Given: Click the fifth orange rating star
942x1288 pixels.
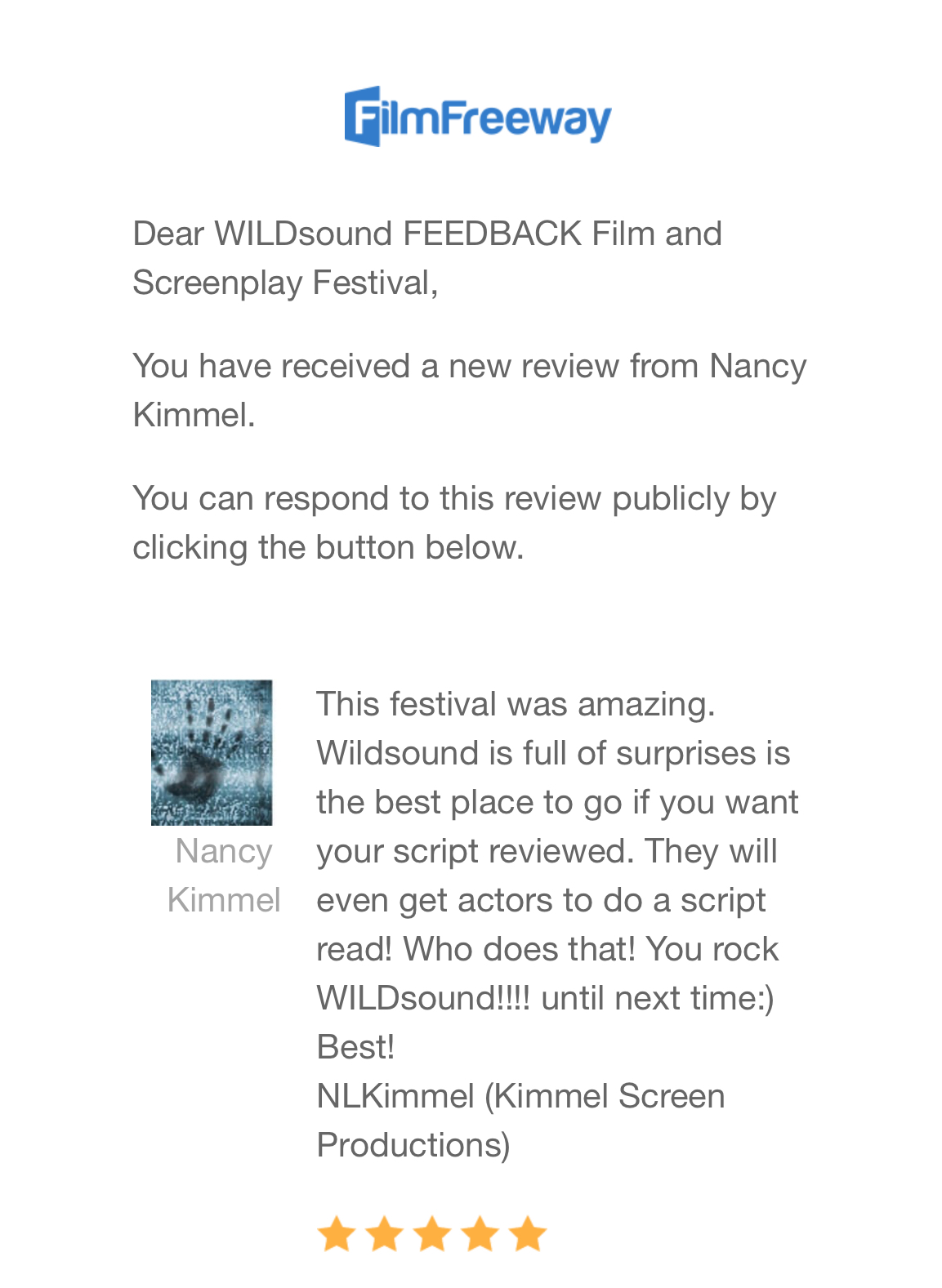Looking at the screenshot, I should [x=529, y=1233].
